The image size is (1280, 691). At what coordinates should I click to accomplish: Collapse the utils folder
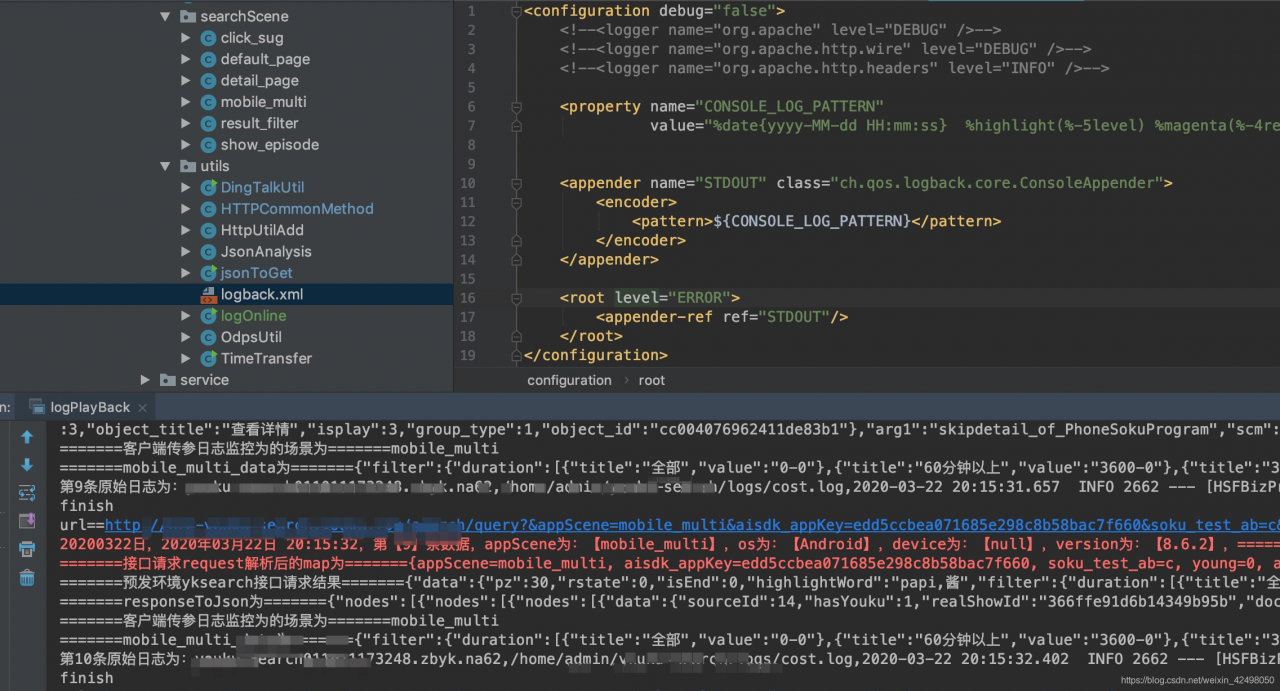pyautogui.click(x=165, y=166)
